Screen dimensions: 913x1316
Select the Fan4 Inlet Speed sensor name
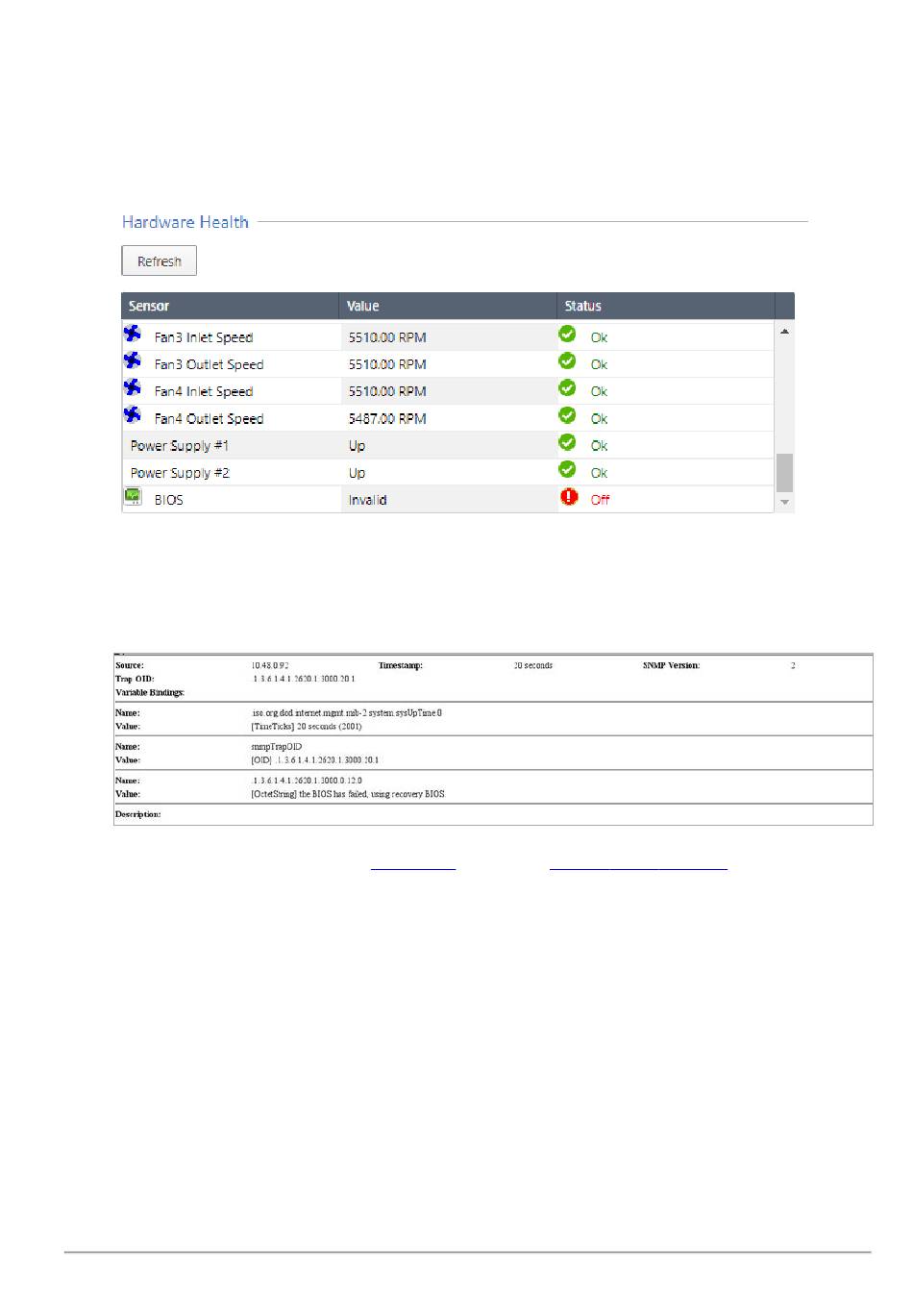pyautogui.click(x=204, y=391)
